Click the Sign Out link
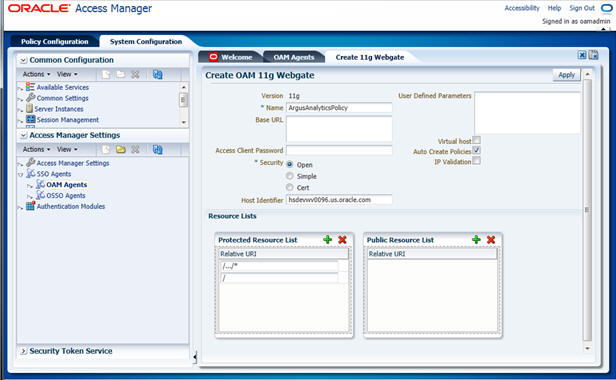The height and width of the screenshot is (380, 616). click(x=582, y=8)
